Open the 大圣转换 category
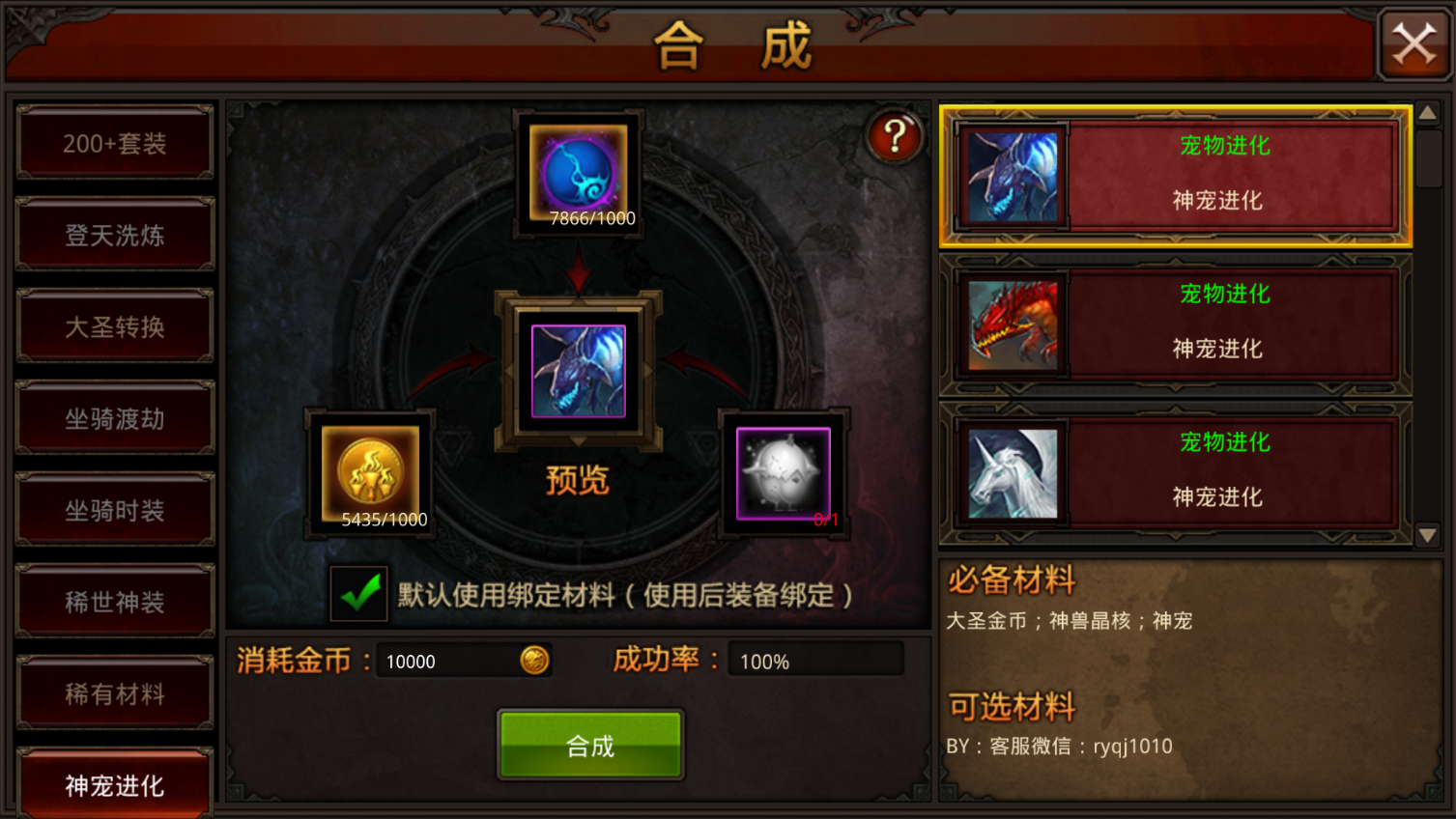The image size is (1456, 819). click(x=115, y=326)
